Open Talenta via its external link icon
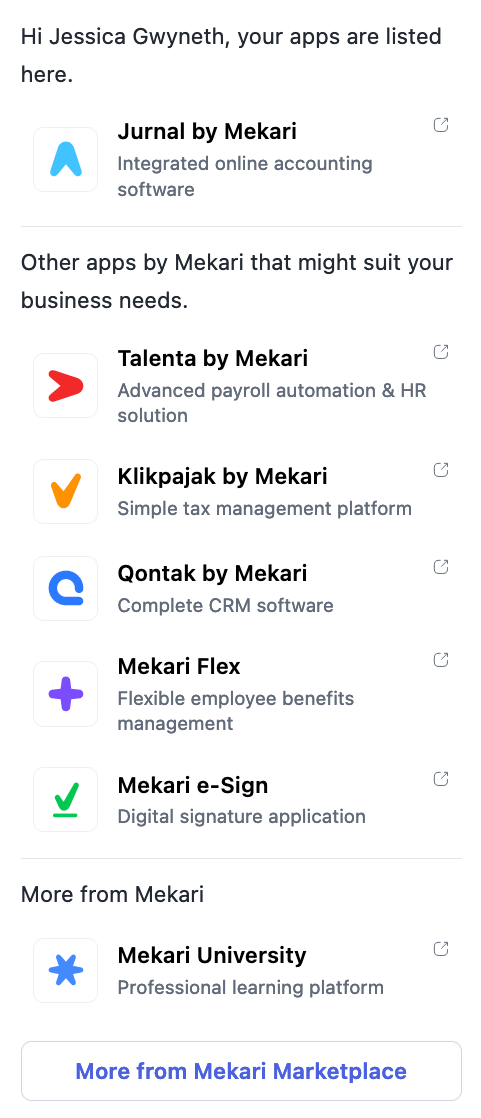 click(x=441, y=352)
